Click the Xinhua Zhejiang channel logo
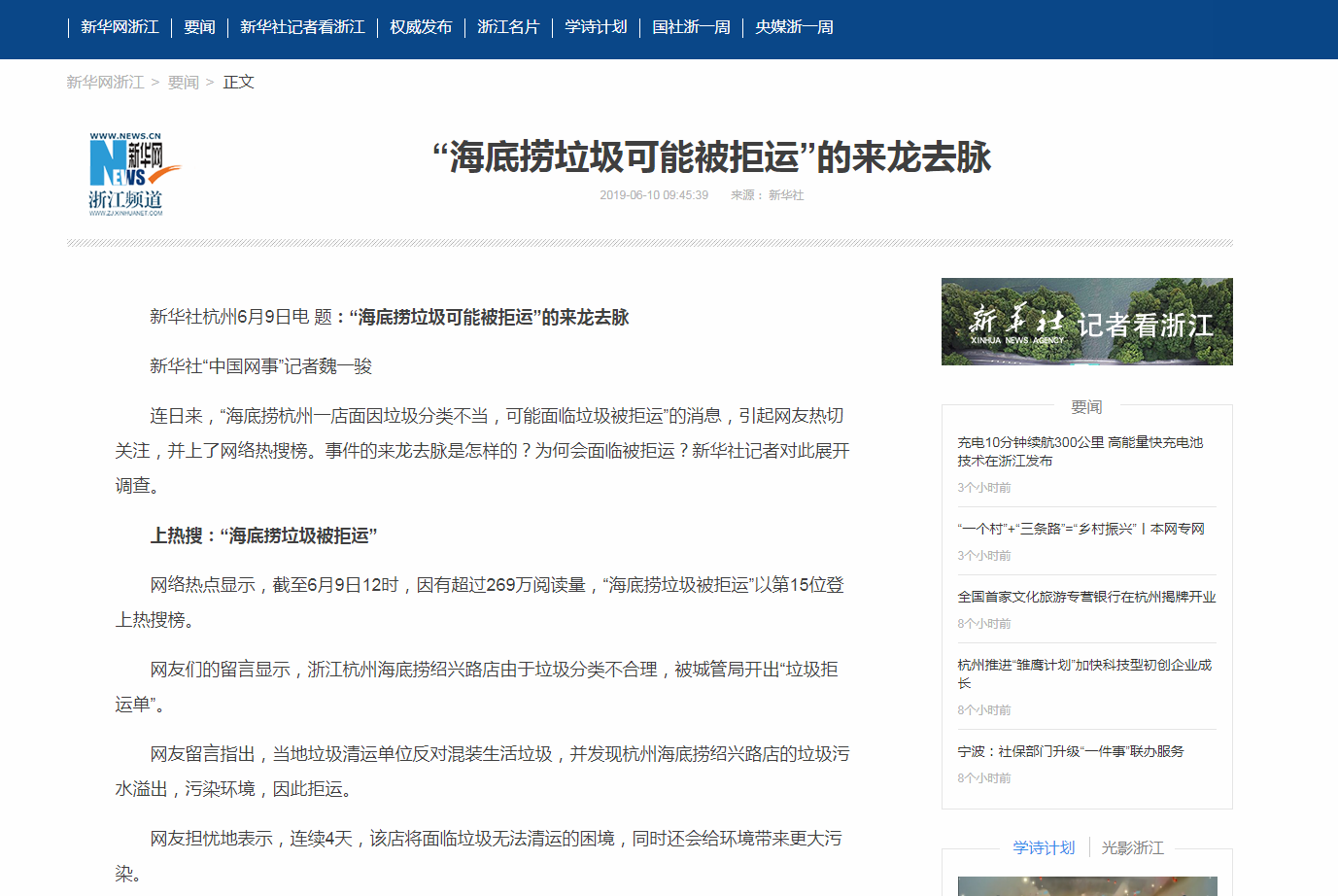This screenshot has width=1338, height=896. point(126,175)
